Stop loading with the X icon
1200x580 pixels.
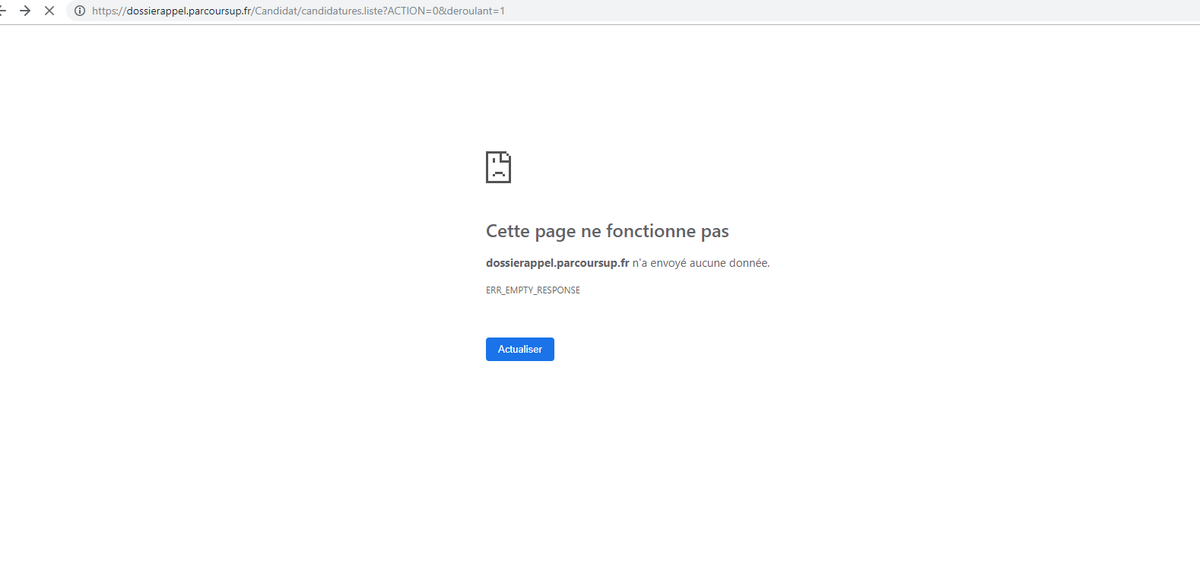pyautogui.click(x=49, y=10)
